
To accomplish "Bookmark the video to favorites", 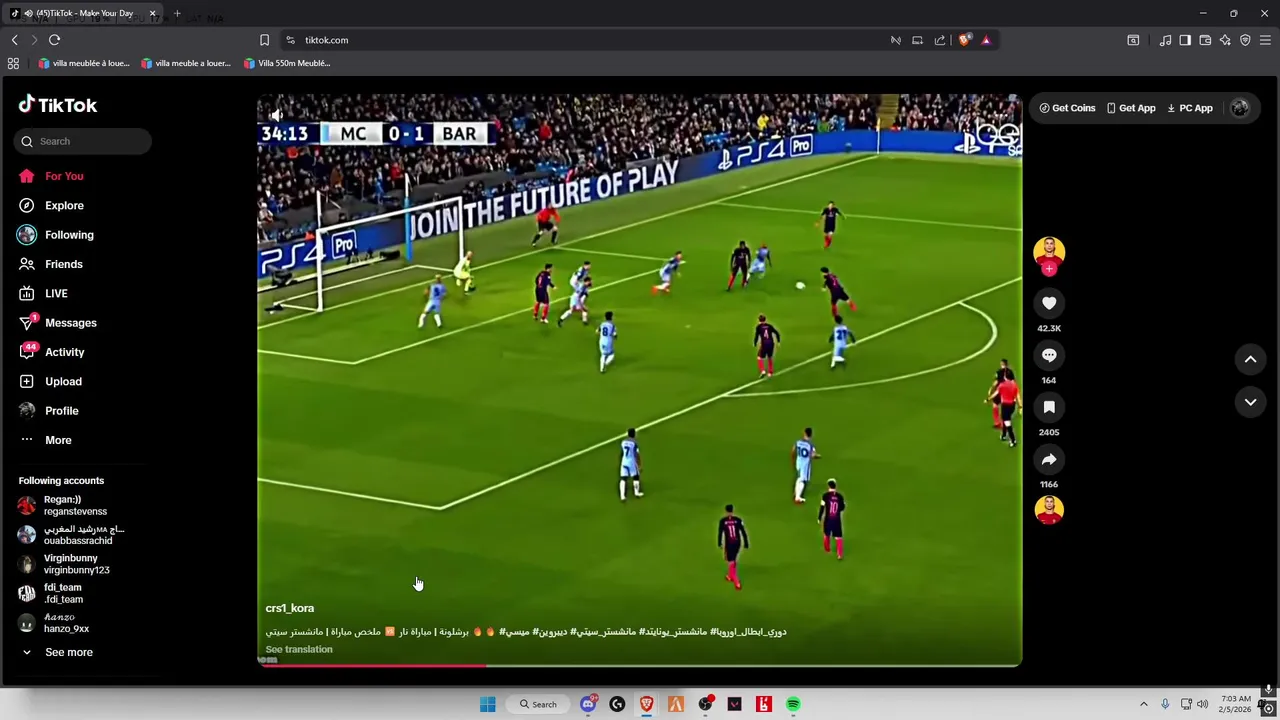I will click(1049, 407).
